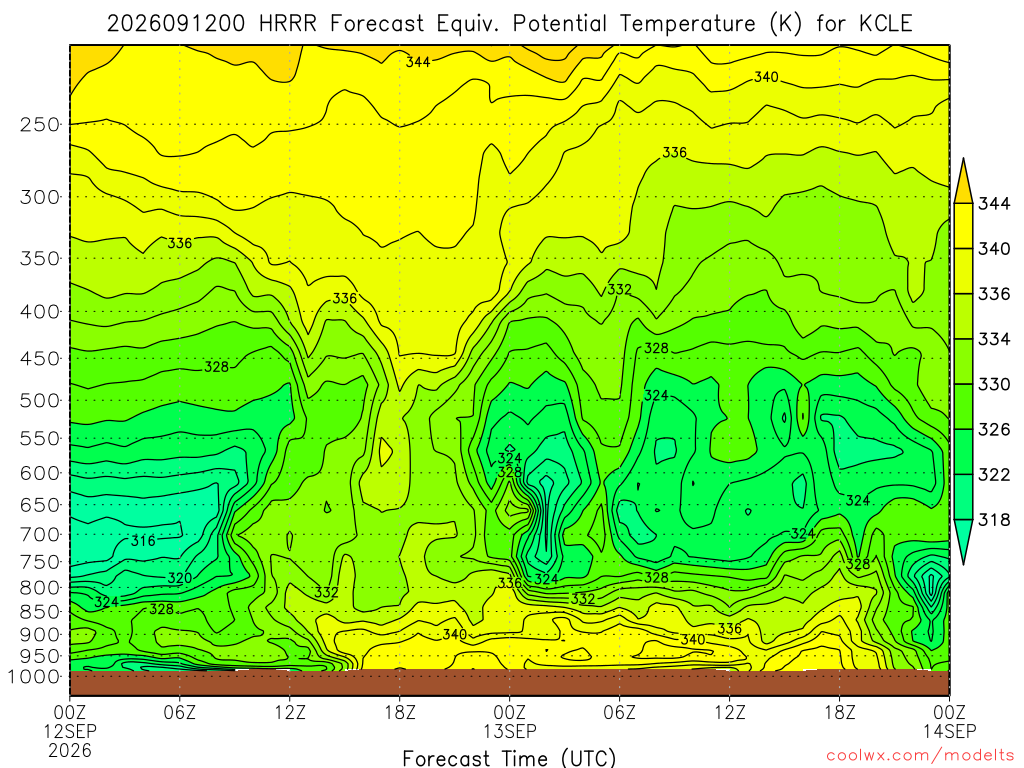Click the 344 contour label near the top
Image resolution: width=1024 pixels, height=768 pixels.
(418, 62)
